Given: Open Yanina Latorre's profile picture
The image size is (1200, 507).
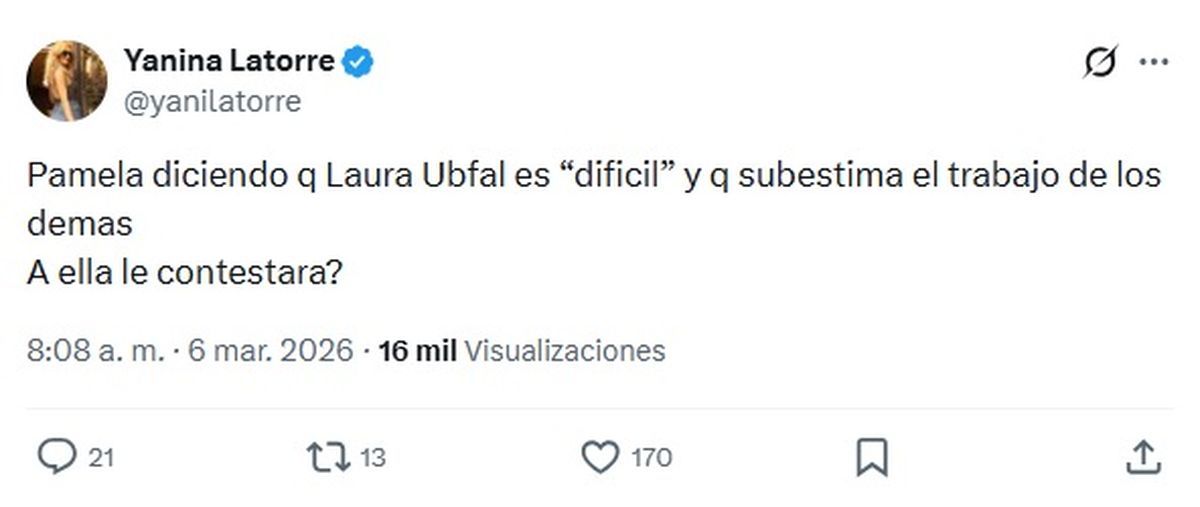Looking at the screenshot, I should pos(66,80).
